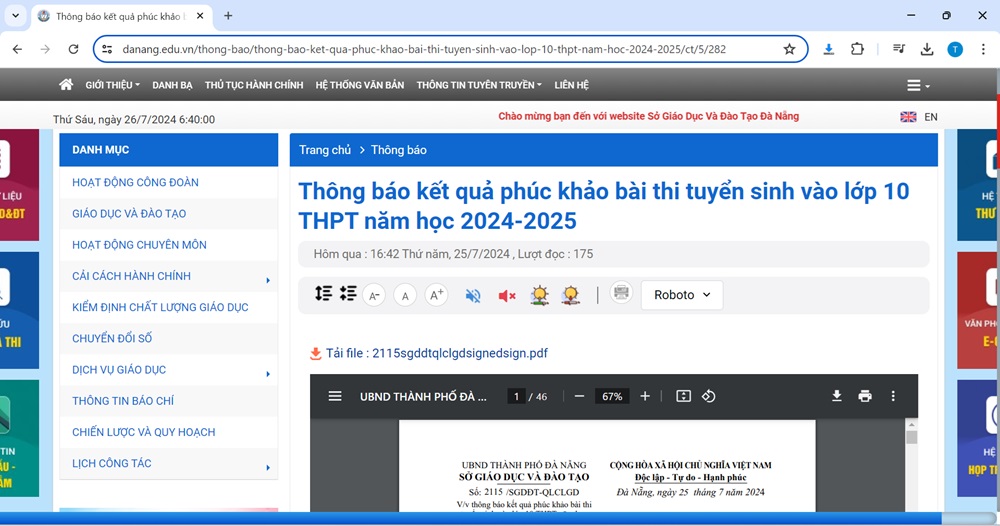Screen dimensions: 1000x526
Task: Zoom out the PDF with minus button
Action: point(579,396)
